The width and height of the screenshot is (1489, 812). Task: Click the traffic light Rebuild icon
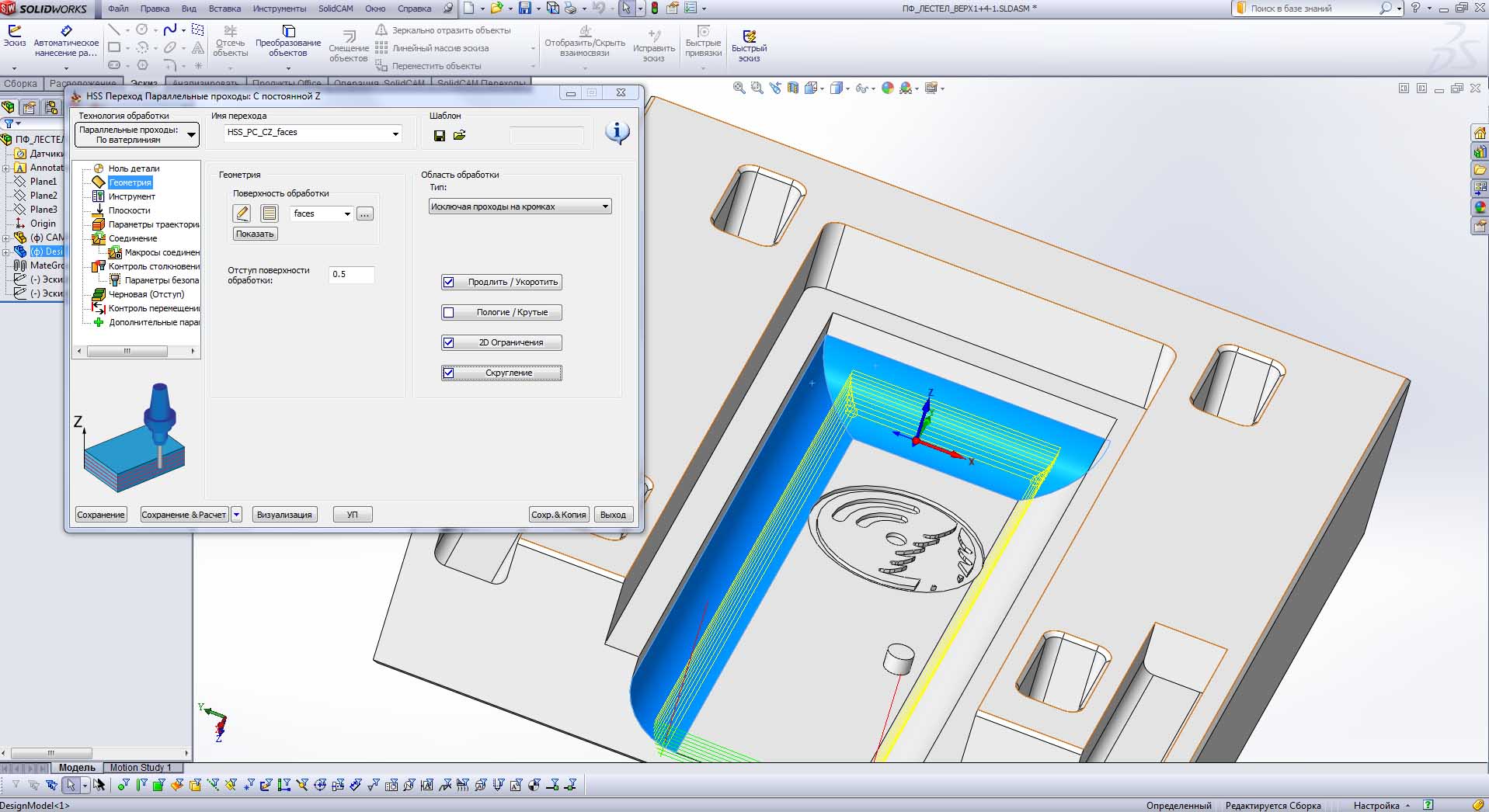click(655, 9)
